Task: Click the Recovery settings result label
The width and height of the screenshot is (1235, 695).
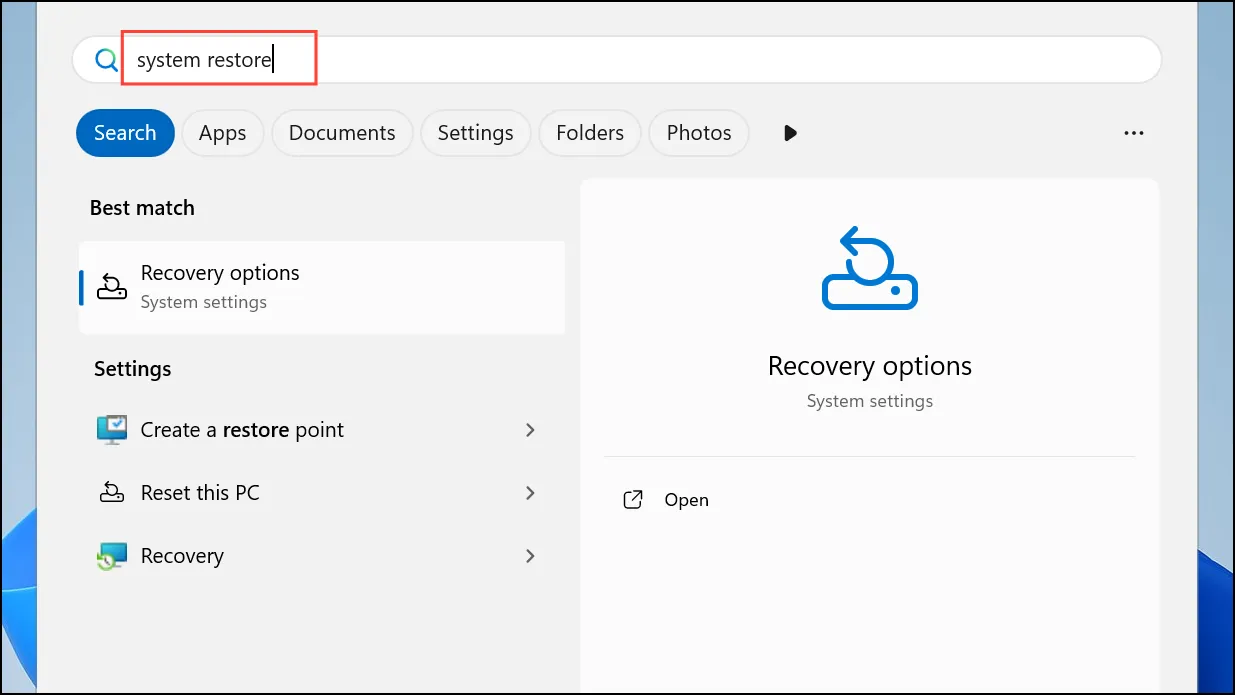Action: 182,556
